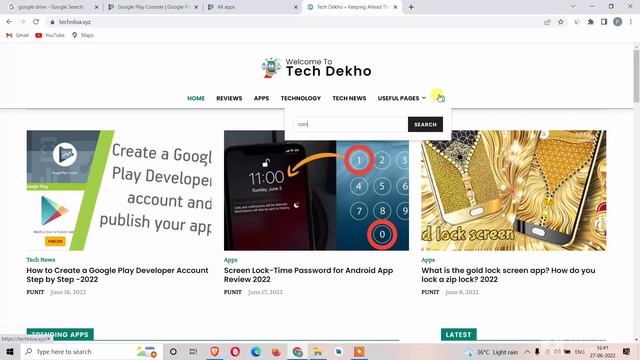Open the APPS nav item
640x360 pixels.
tap(261, 98)
